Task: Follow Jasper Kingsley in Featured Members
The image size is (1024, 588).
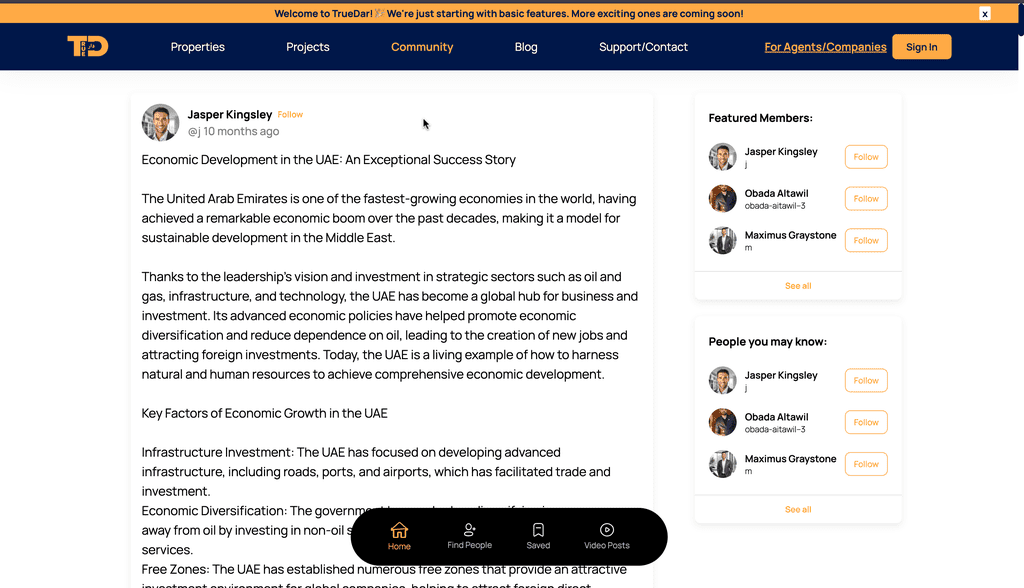Action: pyautogui.click(x=866, y=157)
